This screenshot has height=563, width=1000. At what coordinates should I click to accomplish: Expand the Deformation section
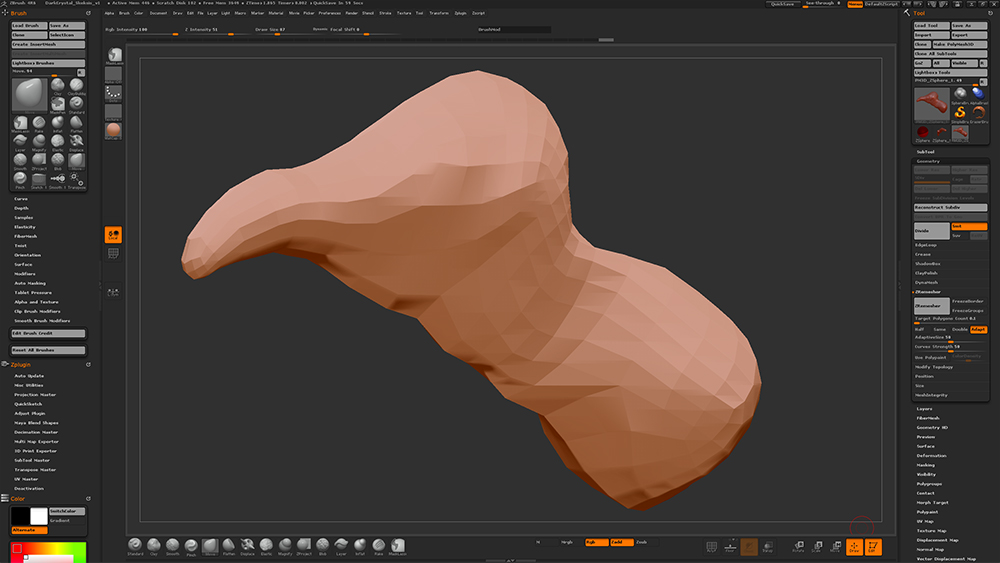(x=931, y=455)
